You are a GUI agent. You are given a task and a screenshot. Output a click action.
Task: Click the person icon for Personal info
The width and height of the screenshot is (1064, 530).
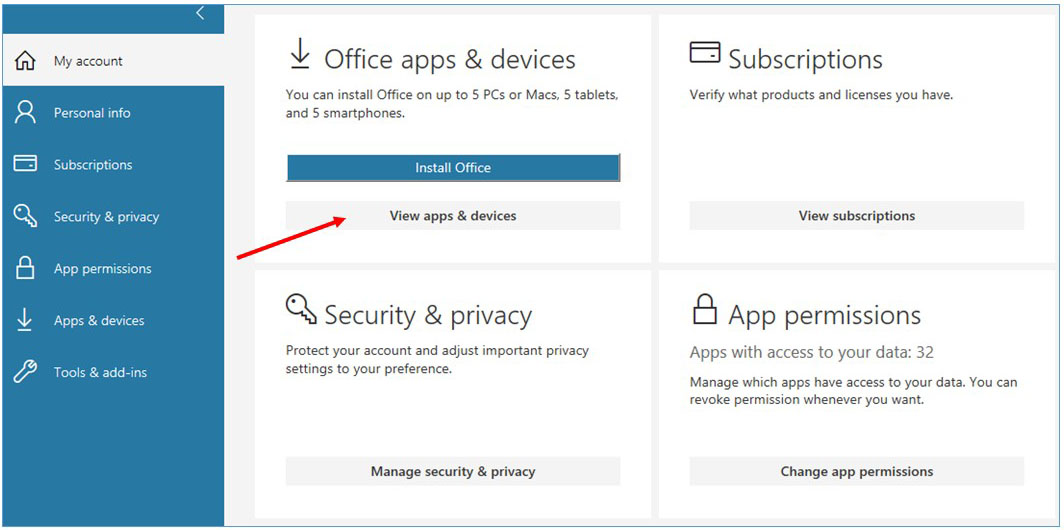(25, 113)
